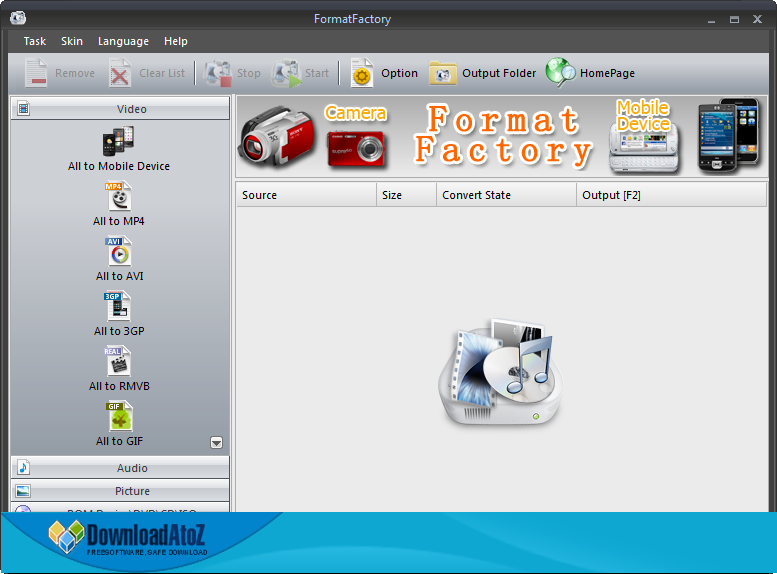Click the film strip icon on Video header
Screen dimensions: 777x574
click(x=23, y=108)
